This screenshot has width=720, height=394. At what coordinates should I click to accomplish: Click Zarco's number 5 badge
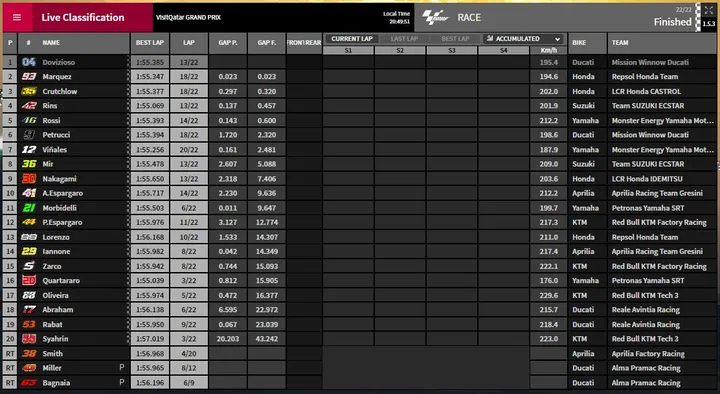(28, 266)
